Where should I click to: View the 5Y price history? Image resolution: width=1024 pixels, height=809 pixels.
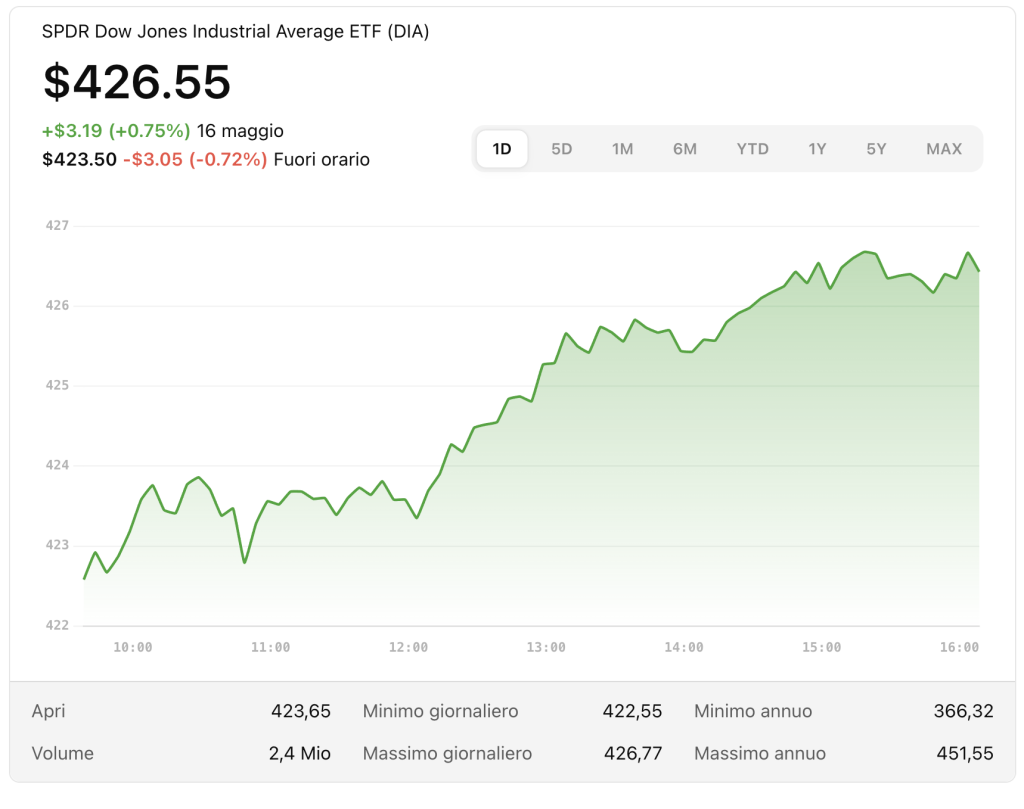pyautogui.click(x=876, y=149)
